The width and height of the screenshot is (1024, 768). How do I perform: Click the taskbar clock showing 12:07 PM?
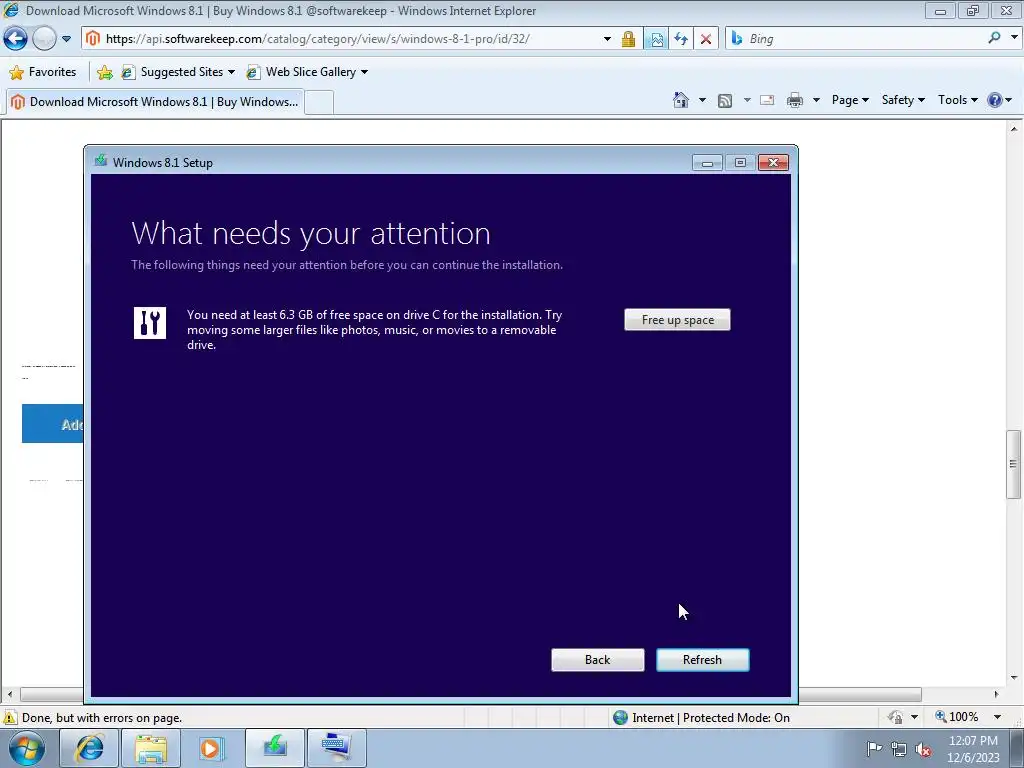point(973,749)
